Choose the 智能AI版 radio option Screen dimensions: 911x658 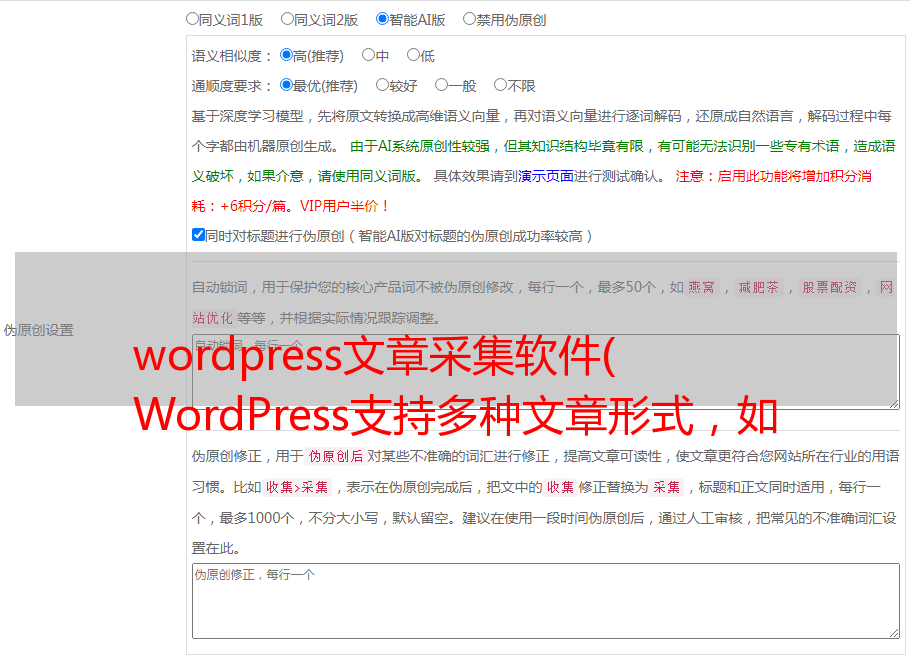tap(382, 19)
